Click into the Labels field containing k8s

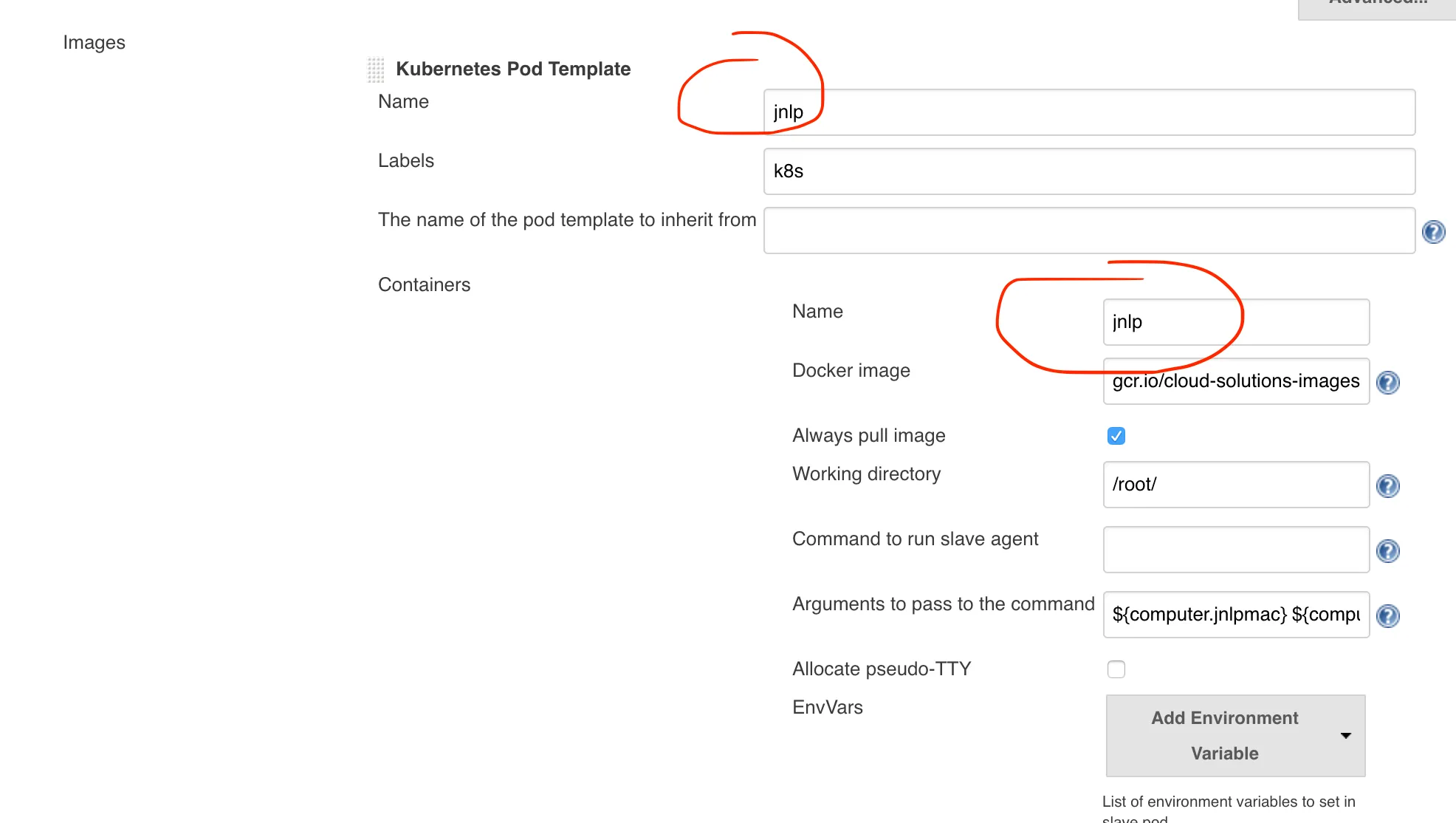click(x=1088, y=171)
